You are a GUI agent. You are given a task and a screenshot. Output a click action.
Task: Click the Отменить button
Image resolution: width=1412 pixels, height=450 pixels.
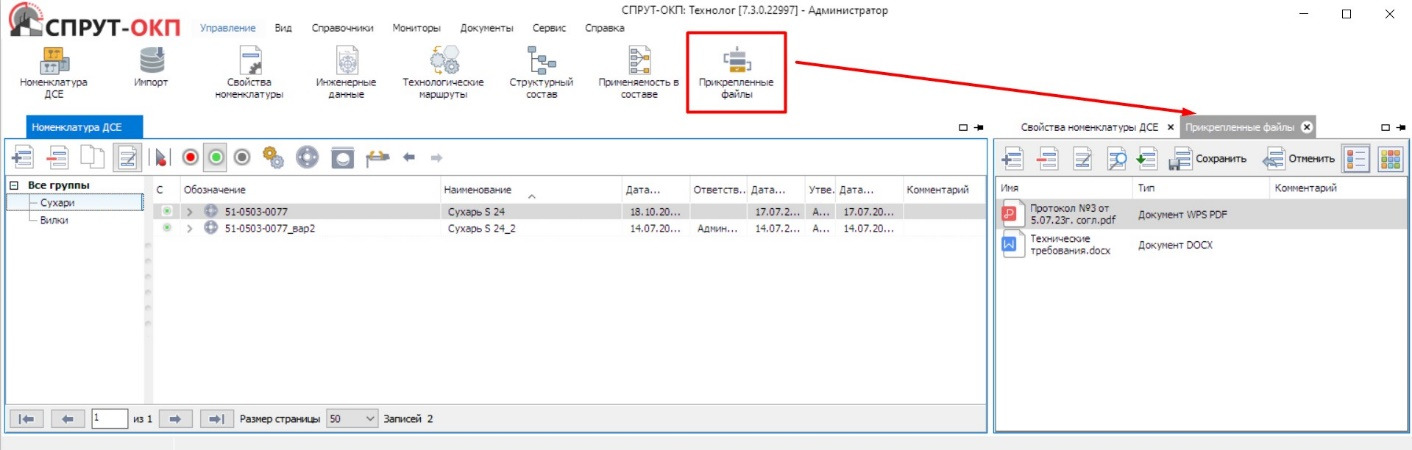pos(1299,158)
